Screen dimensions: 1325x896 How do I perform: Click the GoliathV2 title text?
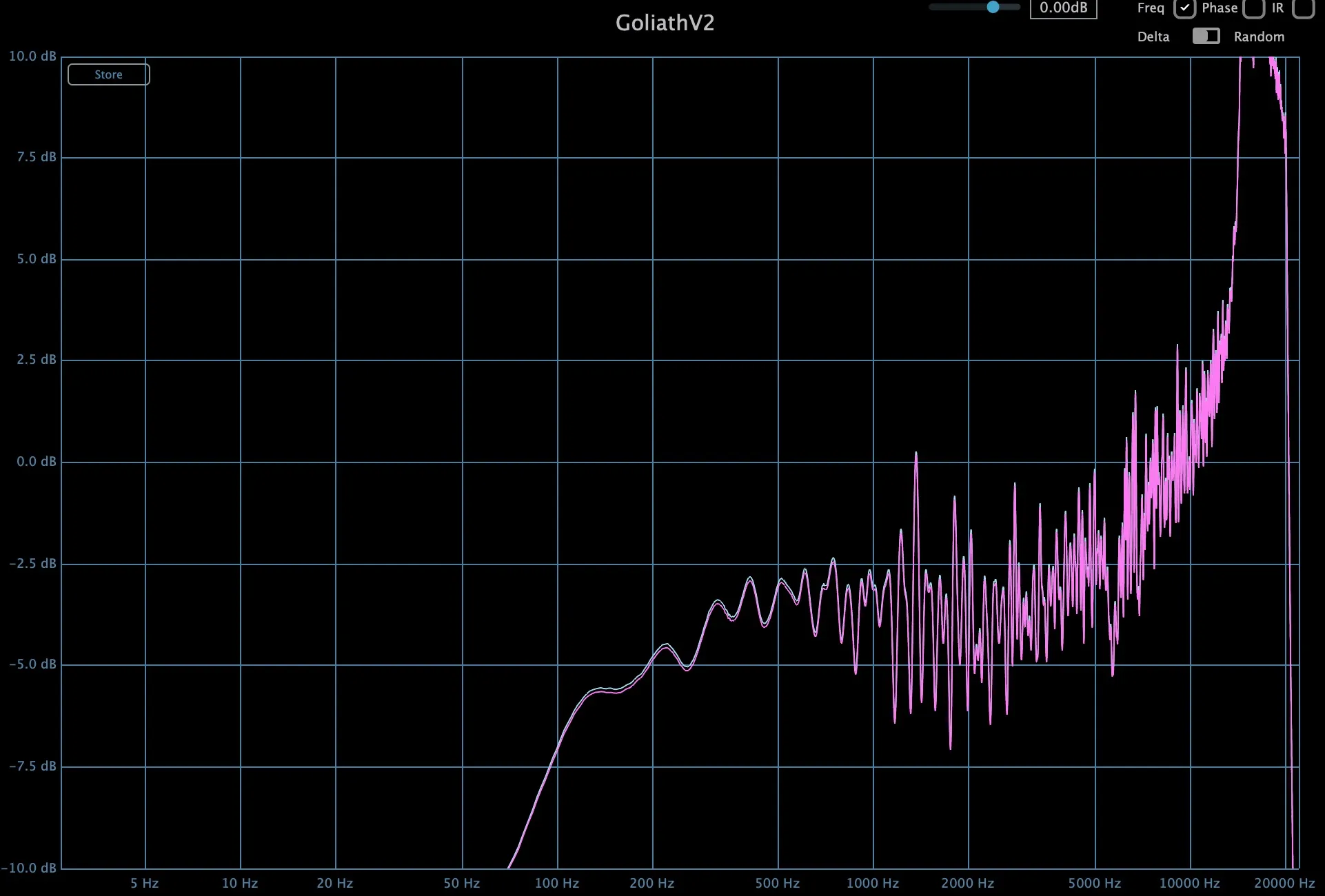(x=665, y=23)
